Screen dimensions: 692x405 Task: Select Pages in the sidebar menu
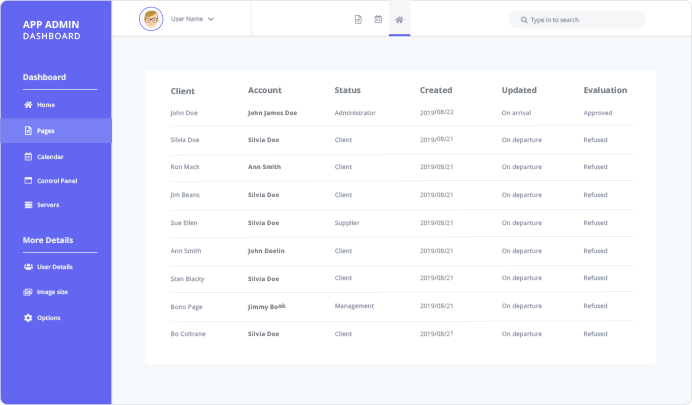pos(45,131)
